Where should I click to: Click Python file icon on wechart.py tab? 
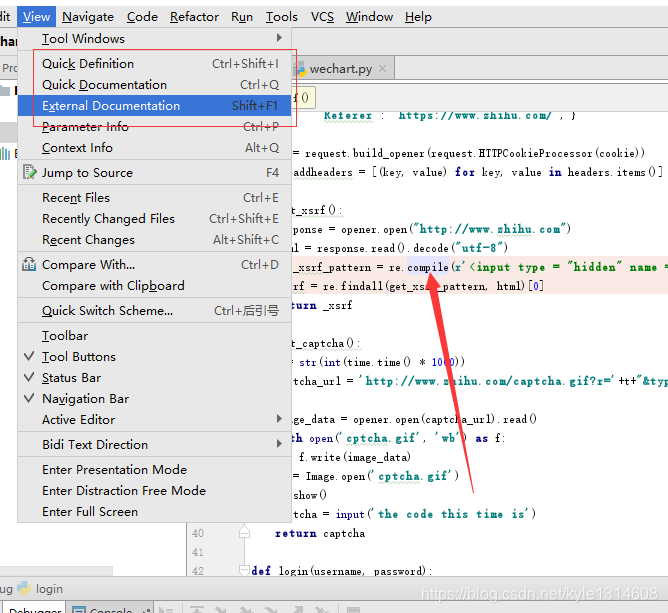click(x=301, y=69)
